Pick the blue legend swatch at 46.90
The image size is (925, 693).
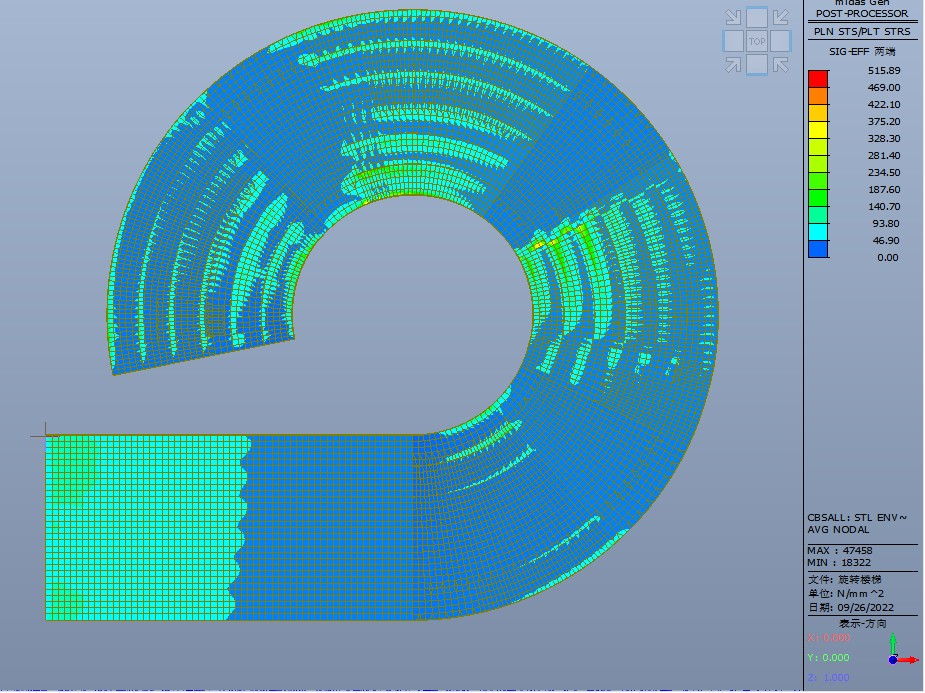click(818, 249)
